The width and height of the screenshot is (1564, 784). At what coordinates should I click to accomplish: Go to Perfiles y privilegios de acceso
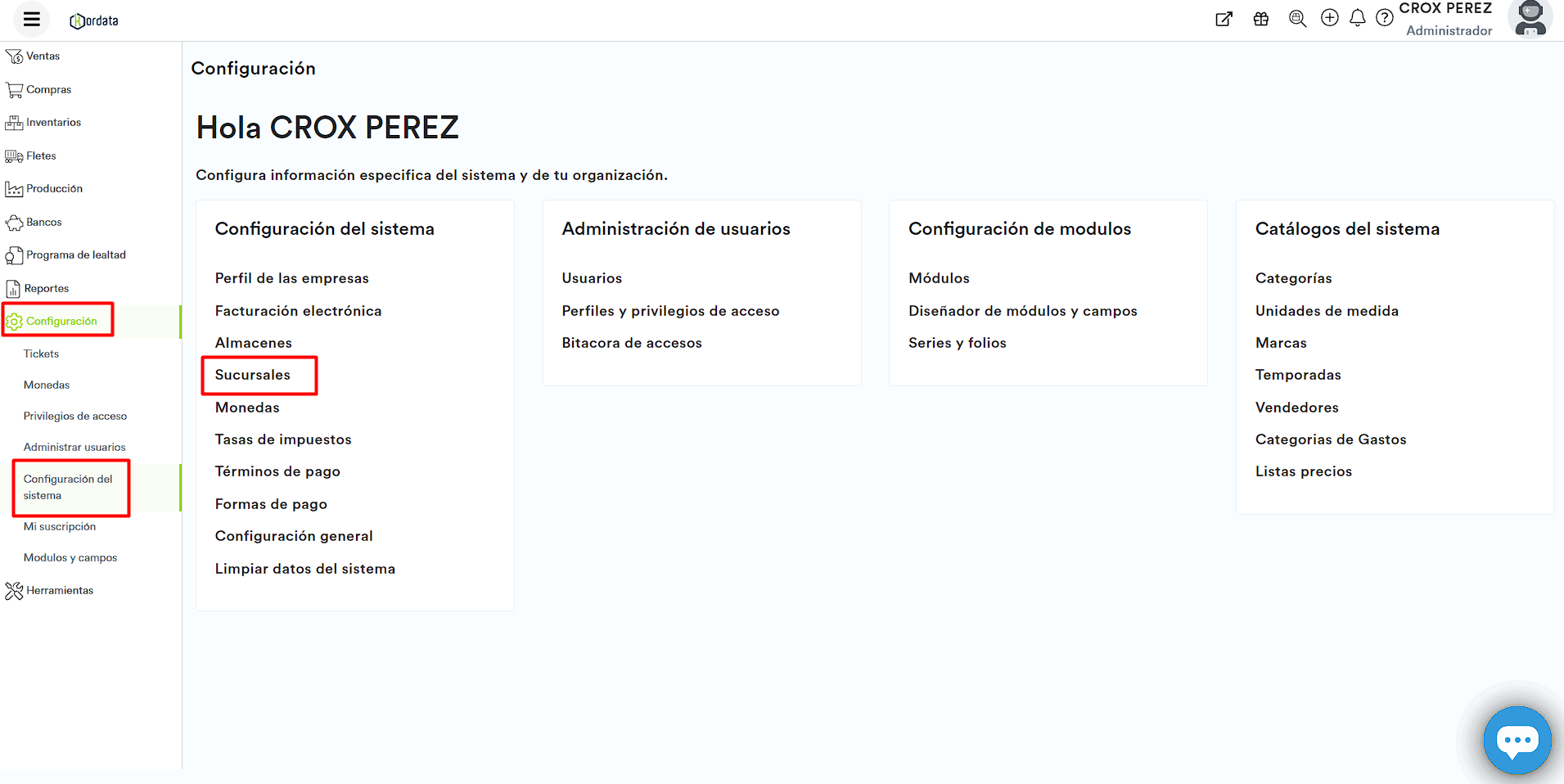[670, 311]
